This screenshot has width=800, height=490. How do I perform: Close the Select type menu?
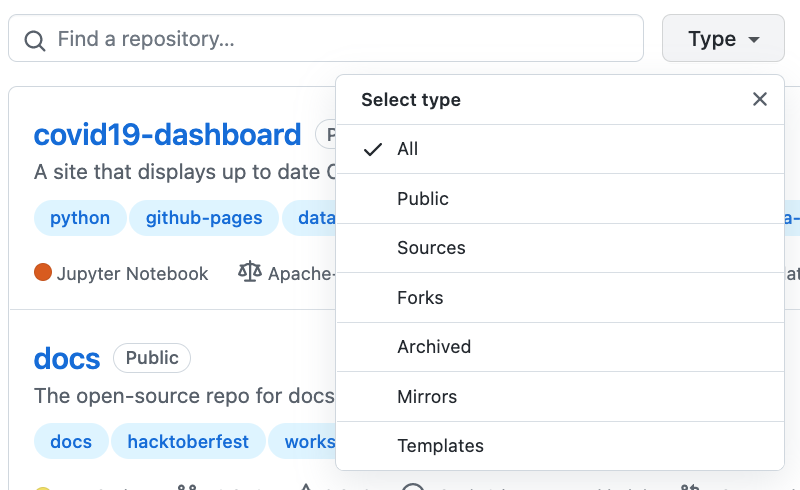pyautogui.click(x=760, y=99)
